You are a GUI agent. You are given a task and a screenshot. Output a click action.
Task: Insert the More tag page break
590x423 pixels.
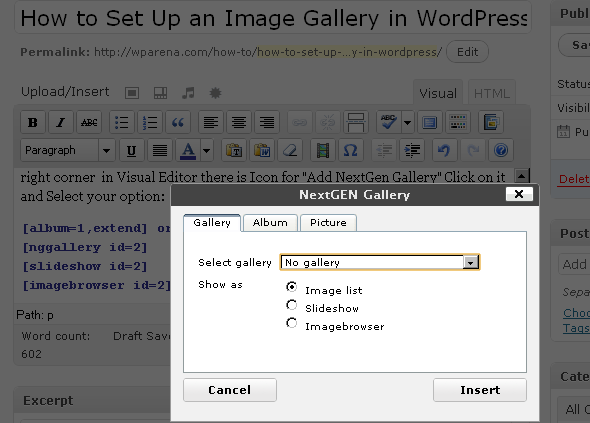coord(356,122)
